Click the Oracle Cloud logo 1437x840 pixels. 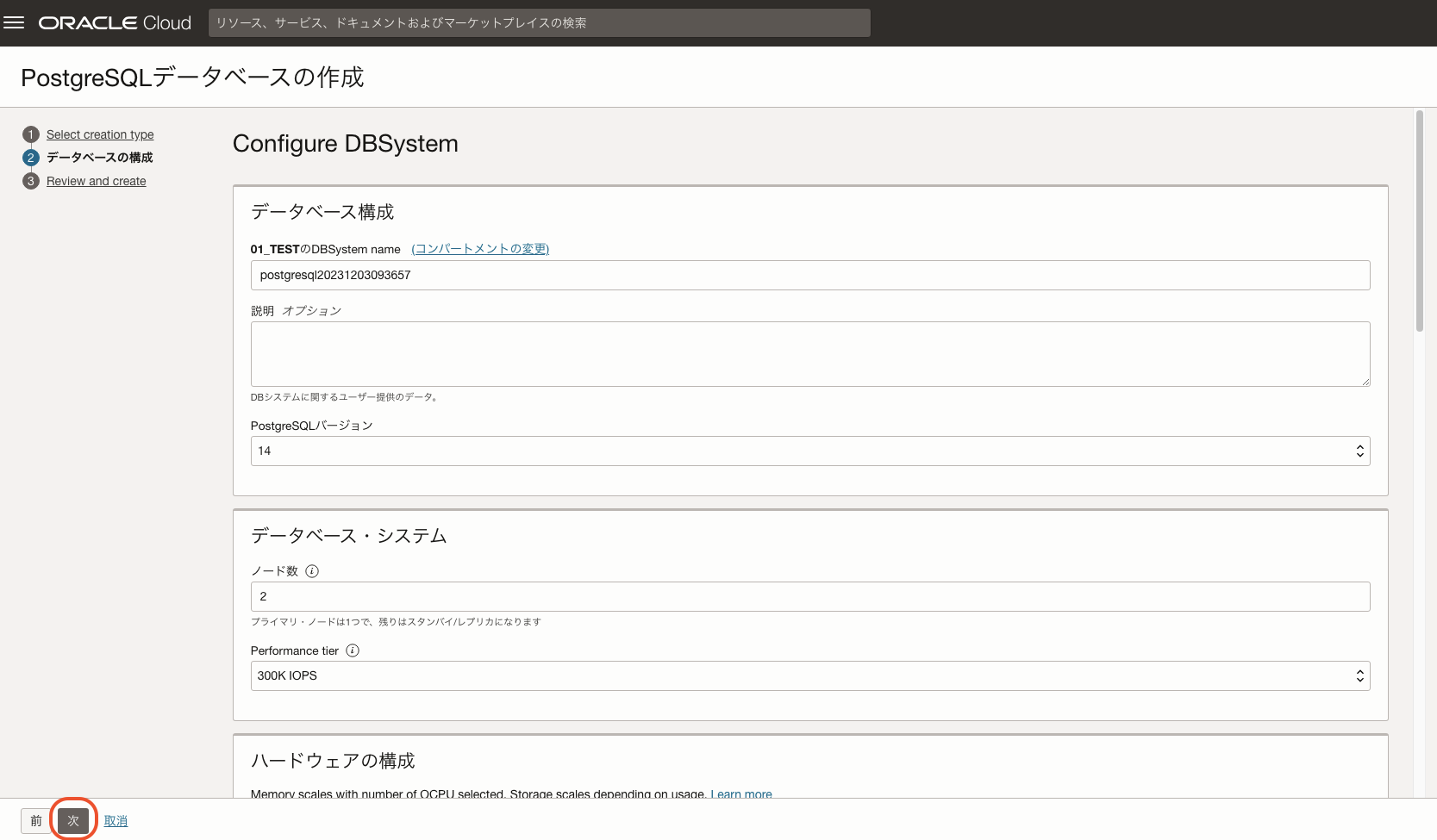click(x=115, y=23)
